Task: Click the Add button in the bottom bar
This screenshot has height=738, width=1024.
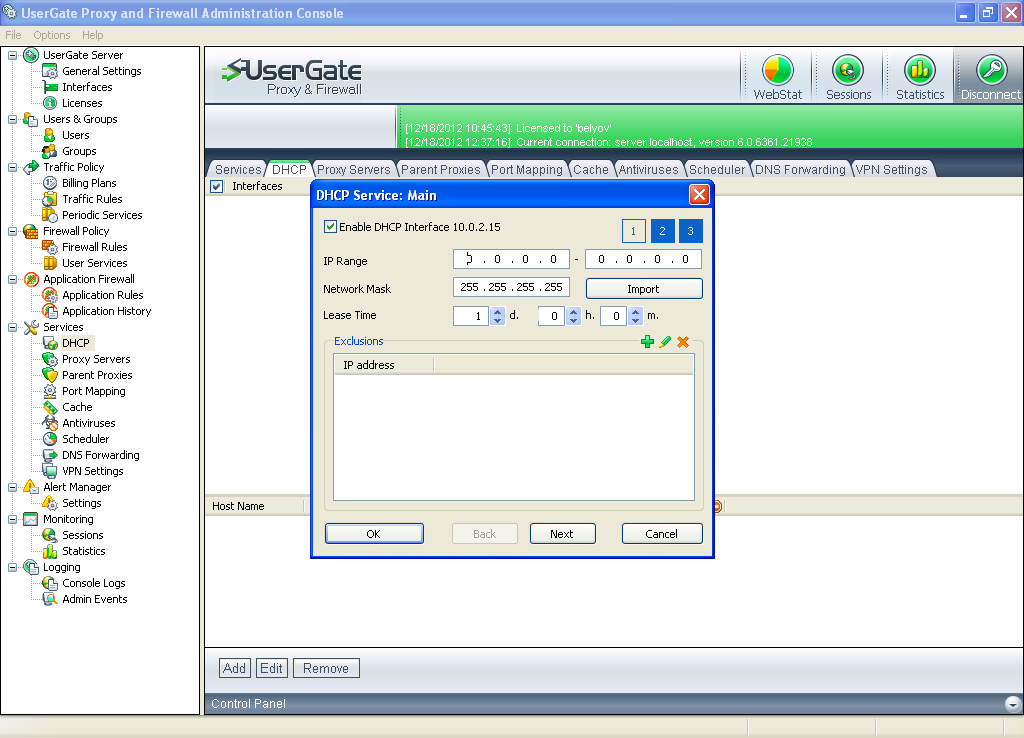Action: tap(234, 668)
